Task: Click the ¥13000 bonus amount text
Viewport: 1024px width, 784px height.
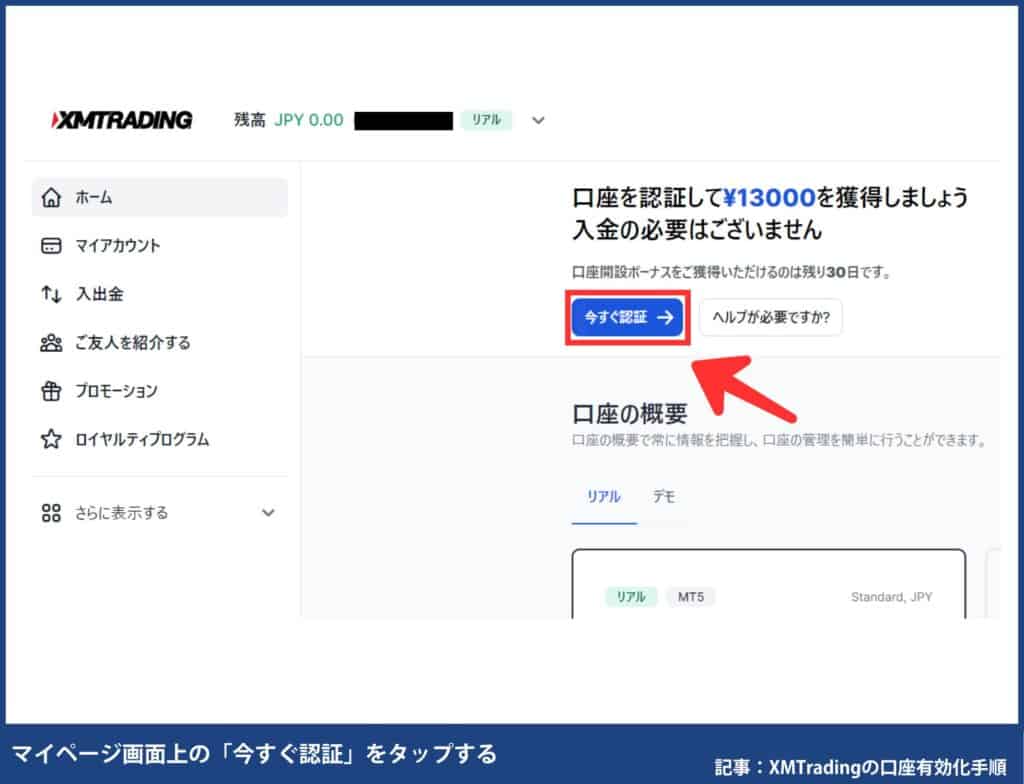Action: 769,197
